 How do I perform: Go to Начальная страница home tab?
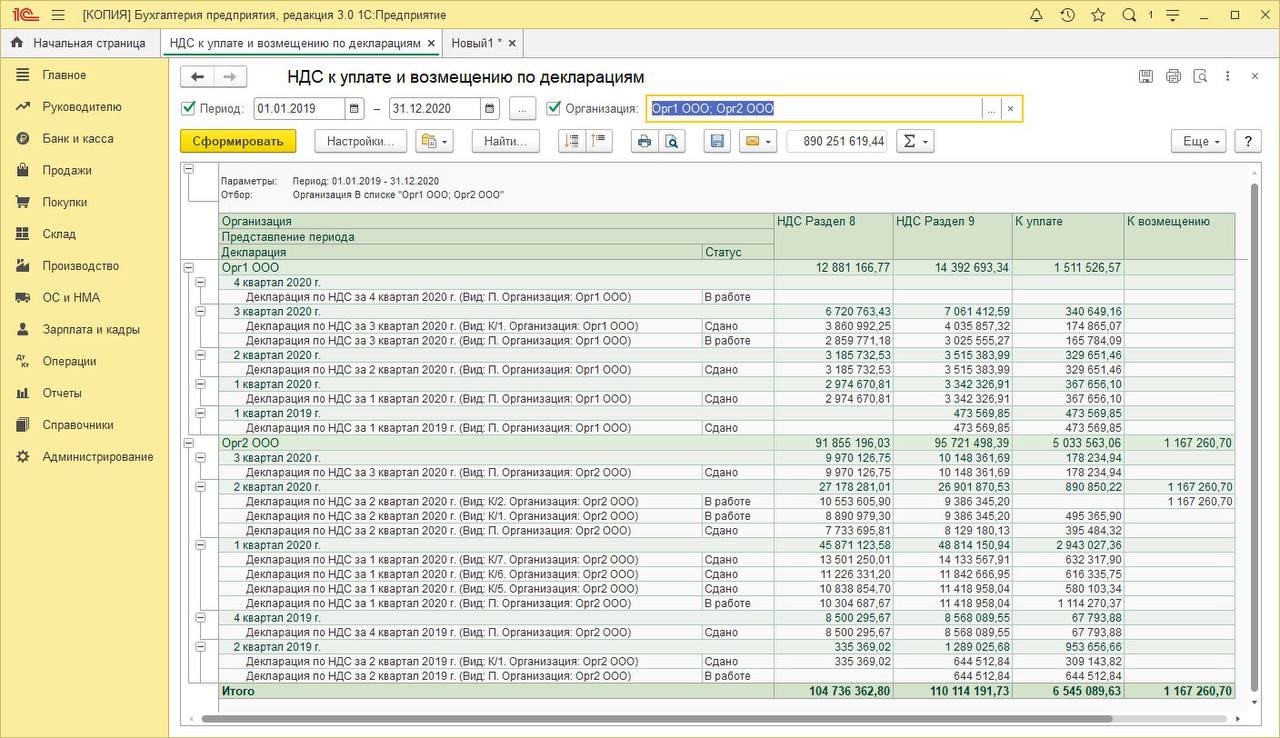pyautogui.click(x=79, y=43)
